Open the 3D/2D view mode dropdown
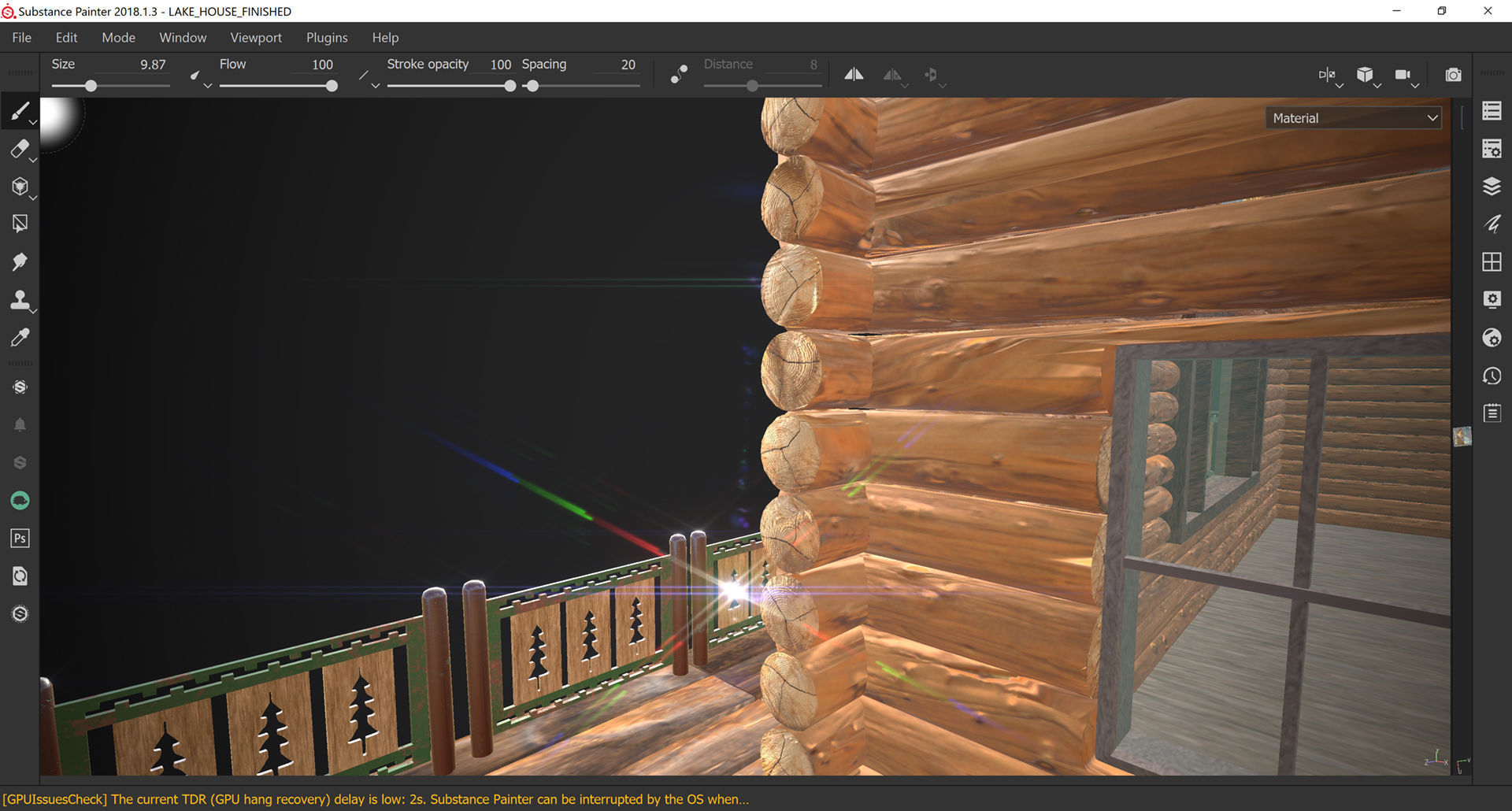The height and width of the screenshot is (811, 1512). coord(1330,76)
